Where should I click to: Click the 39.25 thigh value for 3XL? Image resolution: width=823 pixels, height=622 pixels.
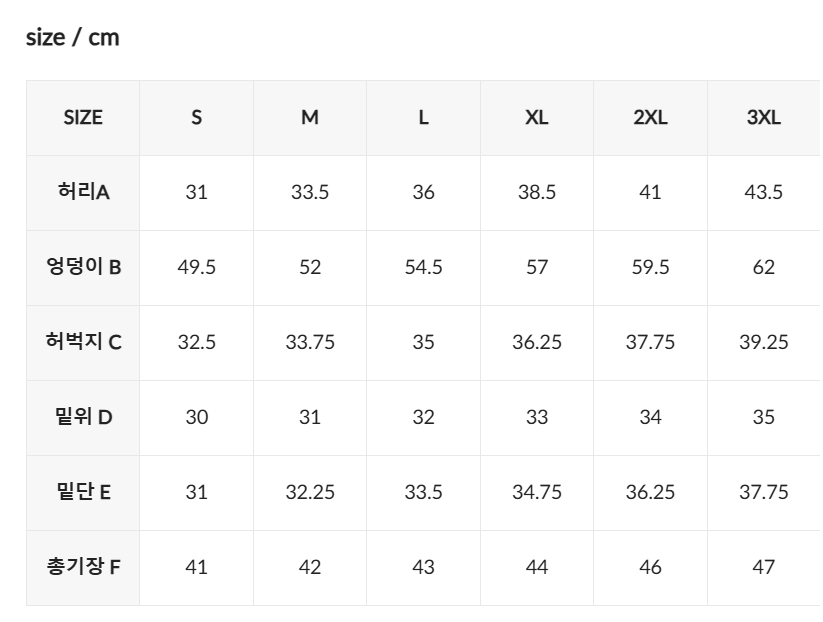tap(763, 343)
